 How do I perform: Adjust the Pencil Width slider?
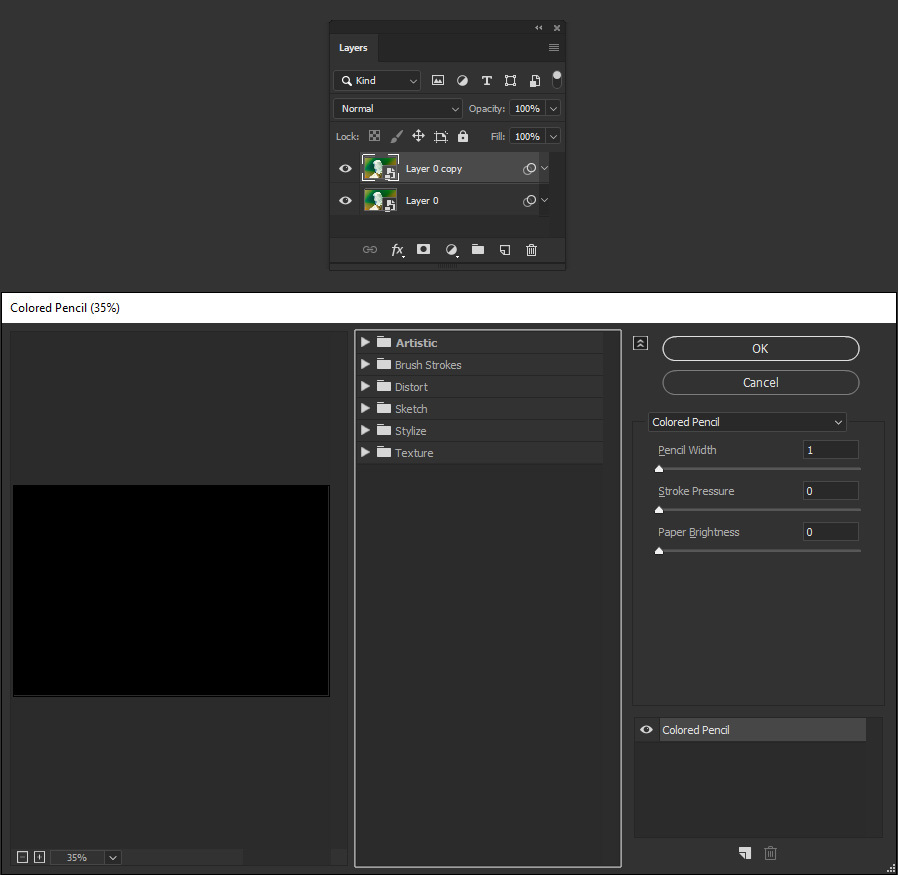(x=659, y=468)
